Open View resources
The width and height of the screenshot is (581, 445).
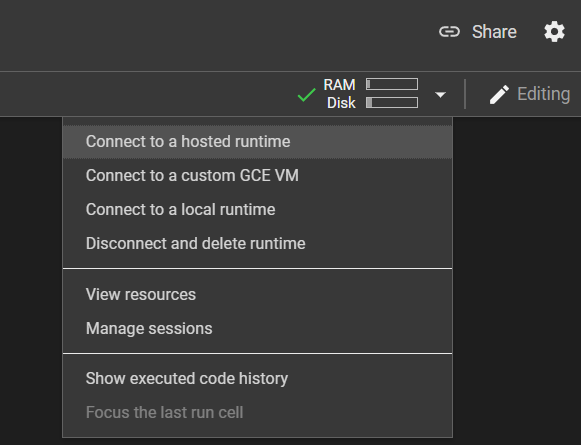258,295
